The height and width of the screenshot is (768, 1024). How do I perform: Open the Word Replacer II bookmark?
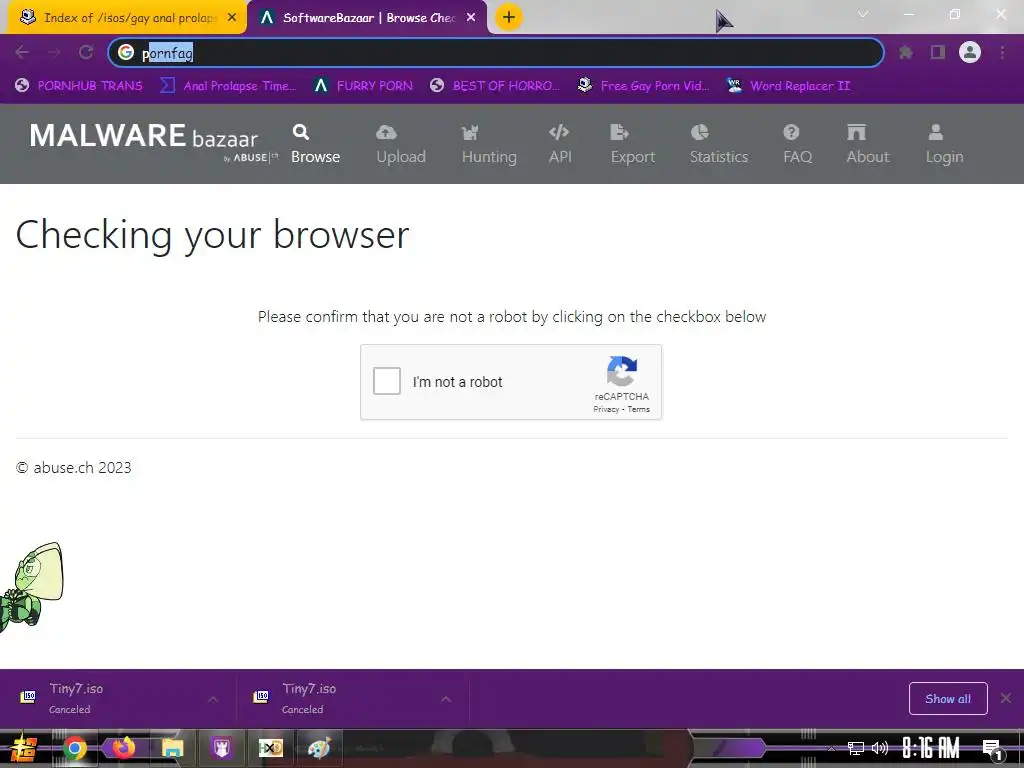coord(788,86)
